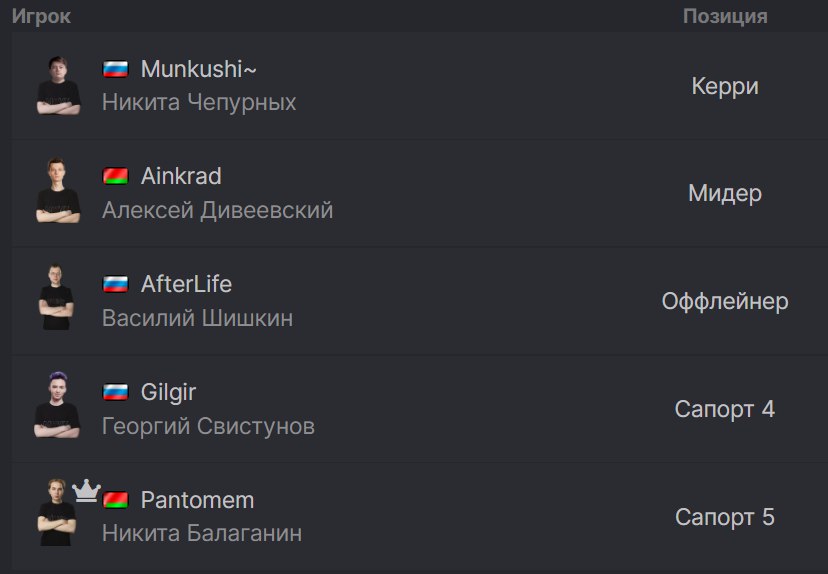Open Gilgir avatar with purple hair
Viewport: 828px width, 574px height.
pos(57,405)
